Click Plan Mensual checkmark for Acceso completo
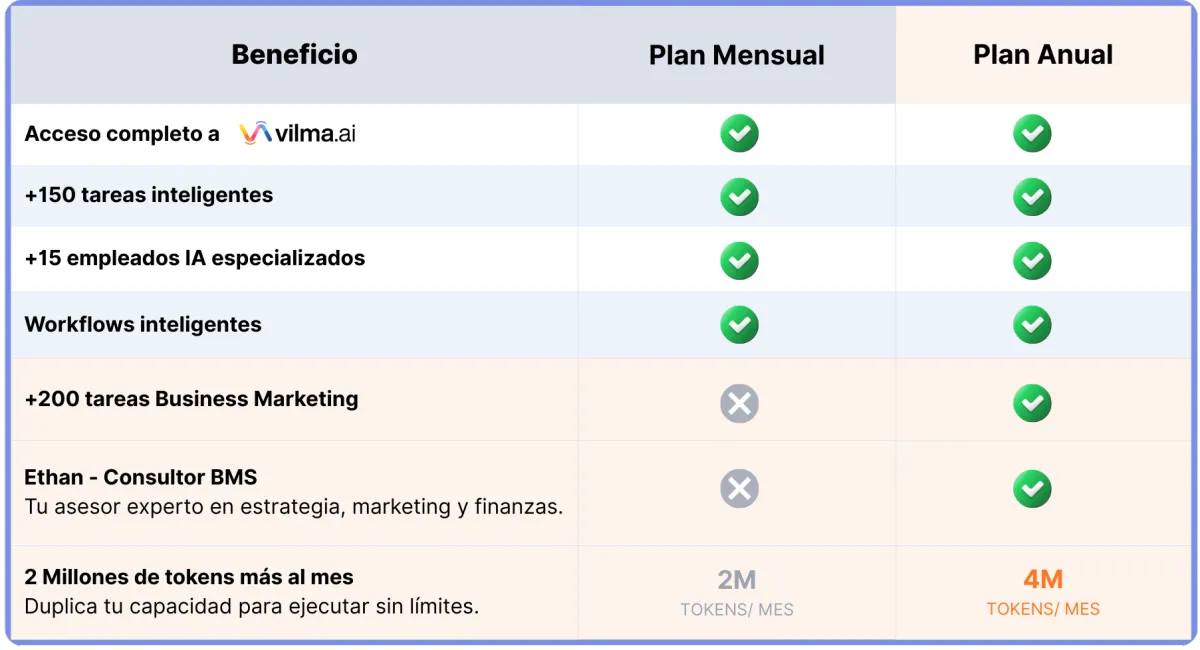 pyautogui.click(x=739, y=133)
